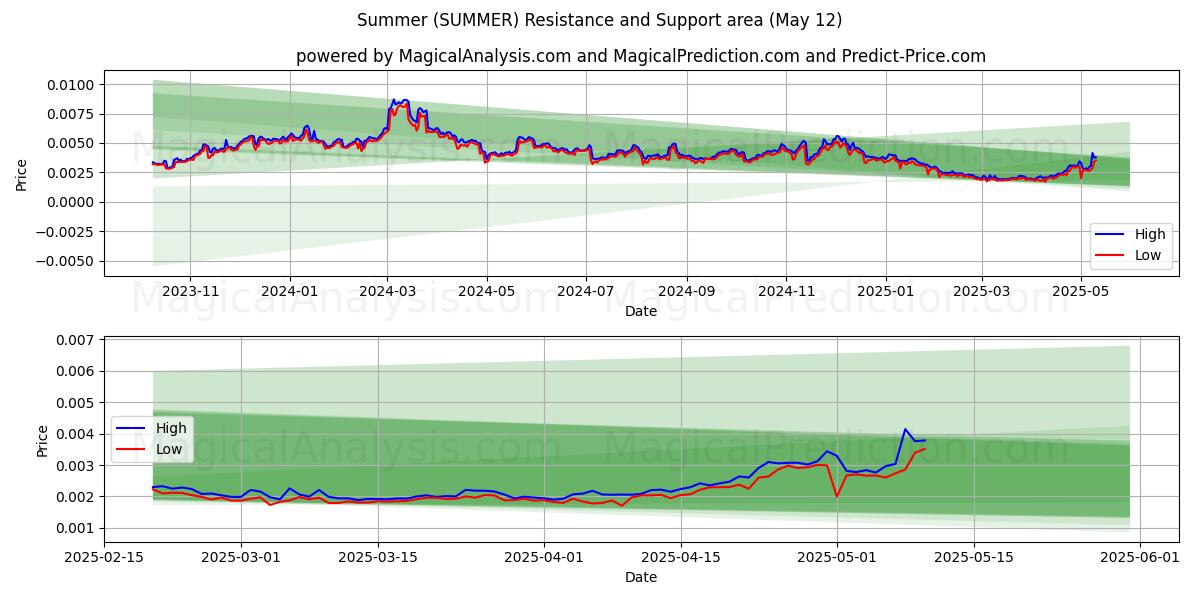Click the upper chart's "Date" x-axis label
The image size is (1200, 600).
pos(641,311)
